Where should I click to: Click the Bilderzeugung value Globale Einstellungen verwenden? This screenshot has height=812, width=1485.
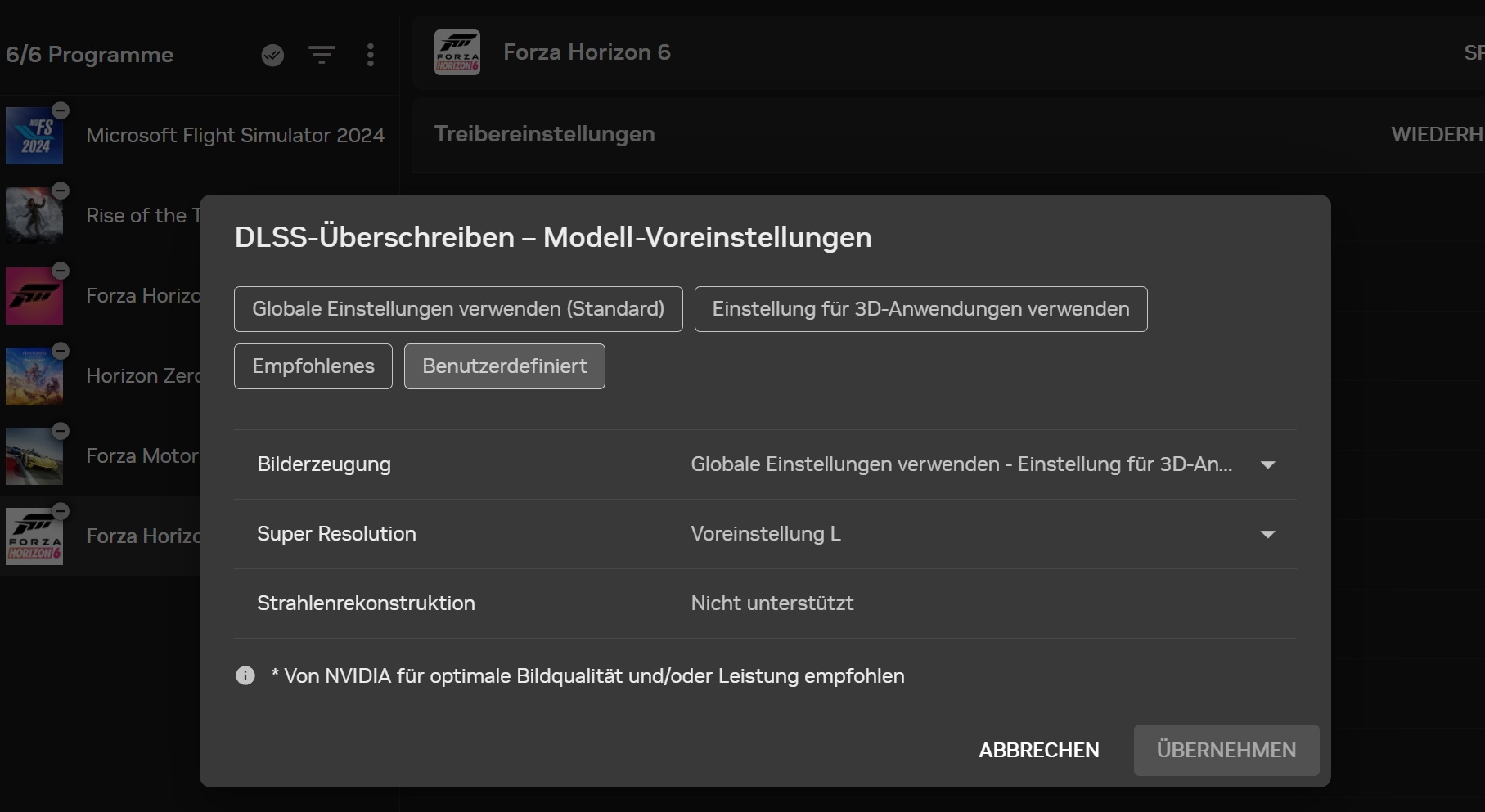click(961, 464)
